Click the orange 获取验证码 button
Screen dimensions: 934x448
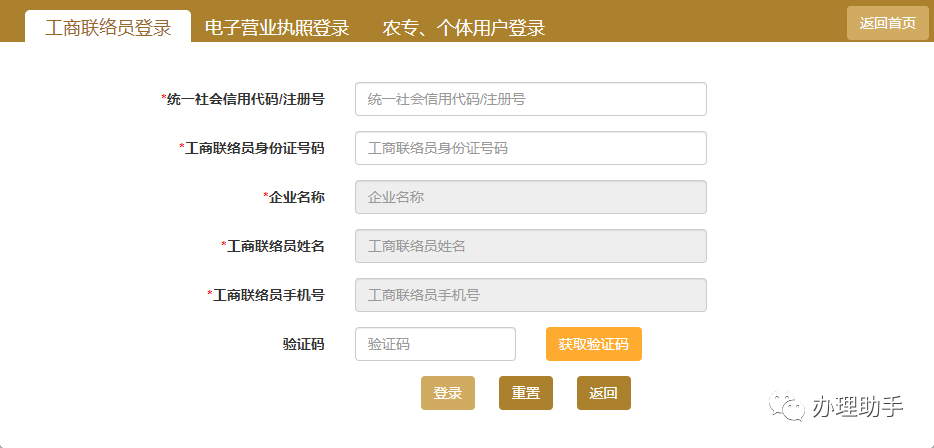594,344
